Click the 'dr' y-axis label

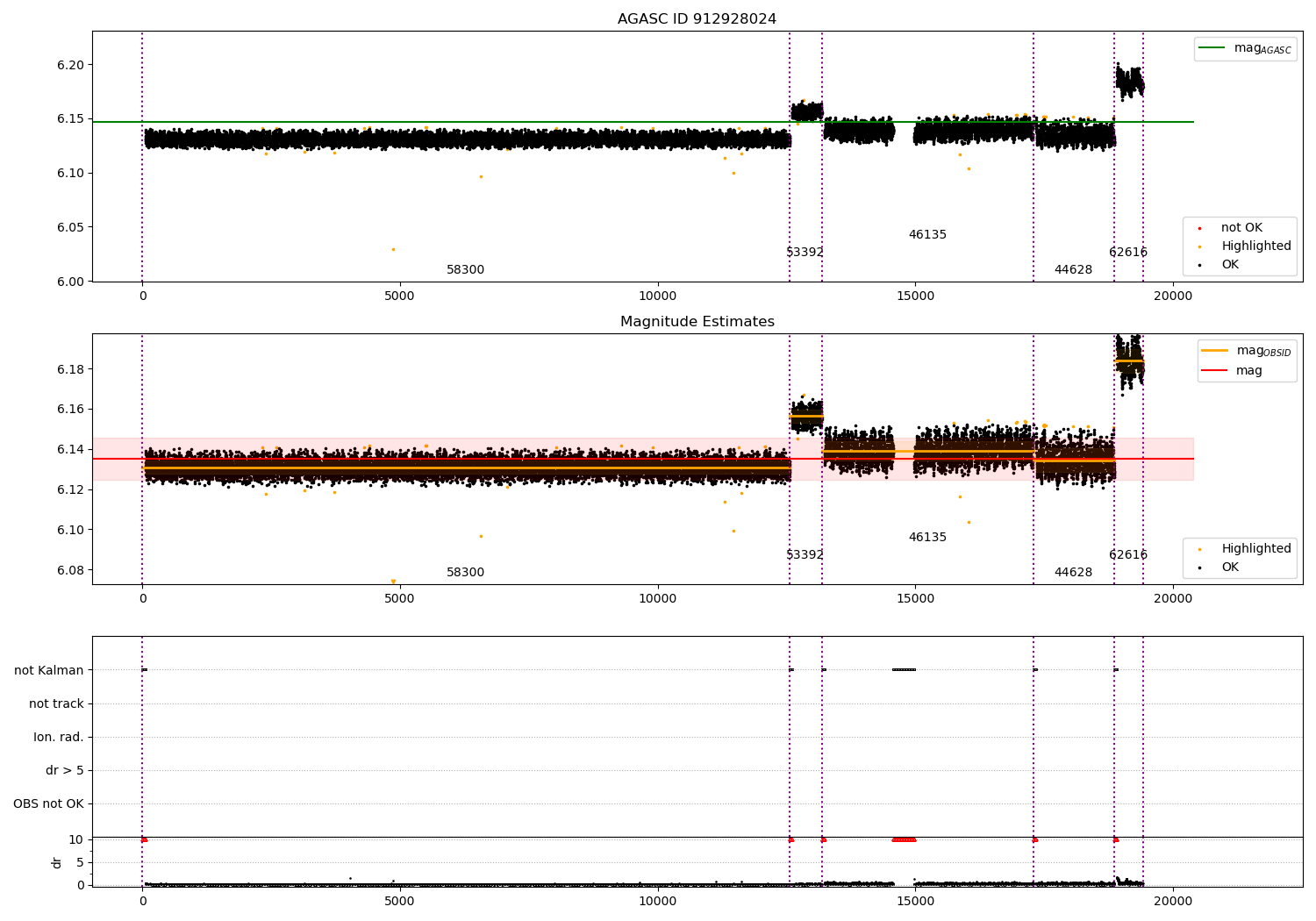click(x=57, y=862)
